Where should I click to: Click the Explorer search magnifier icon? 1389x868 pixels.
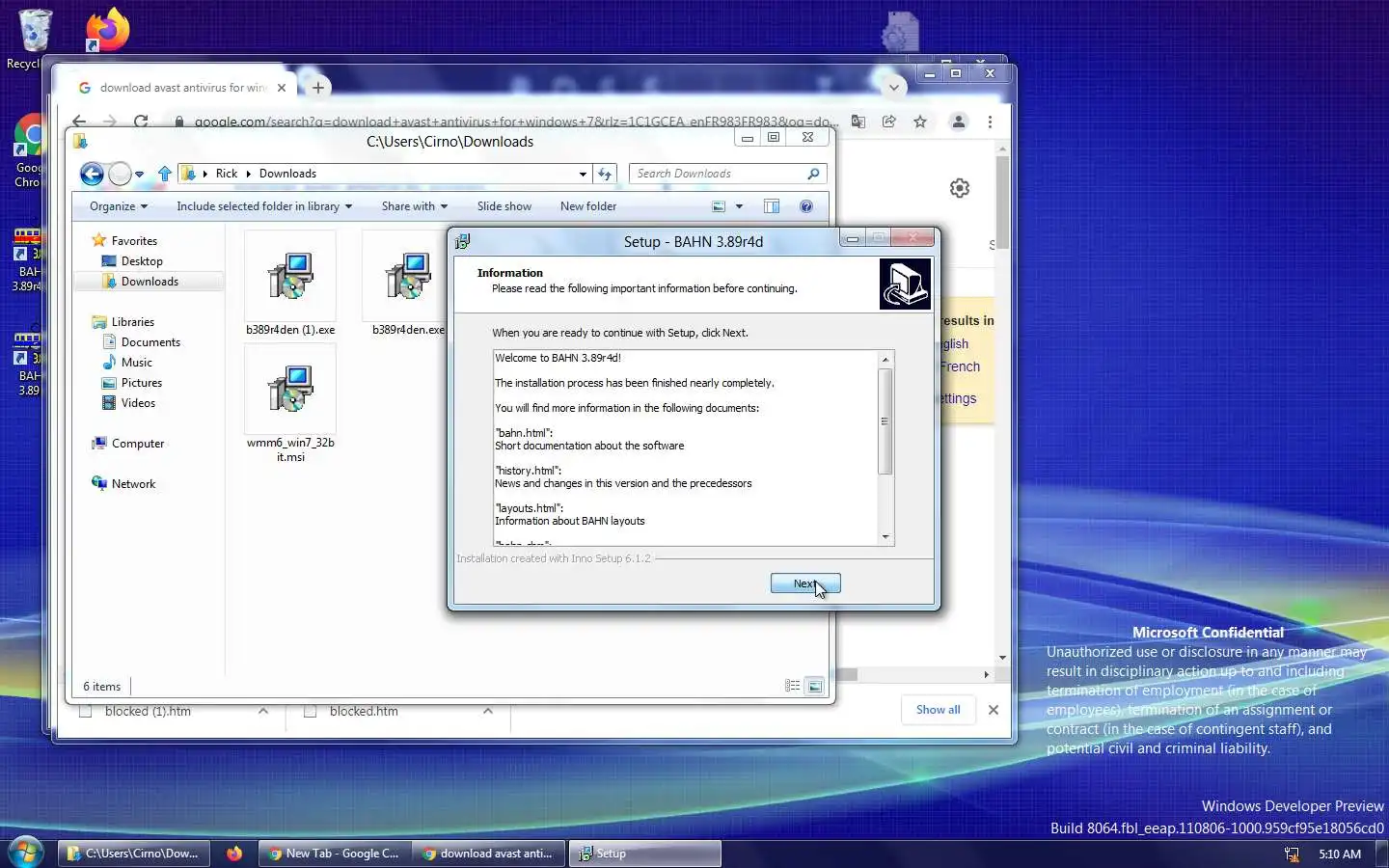(813, 174)
